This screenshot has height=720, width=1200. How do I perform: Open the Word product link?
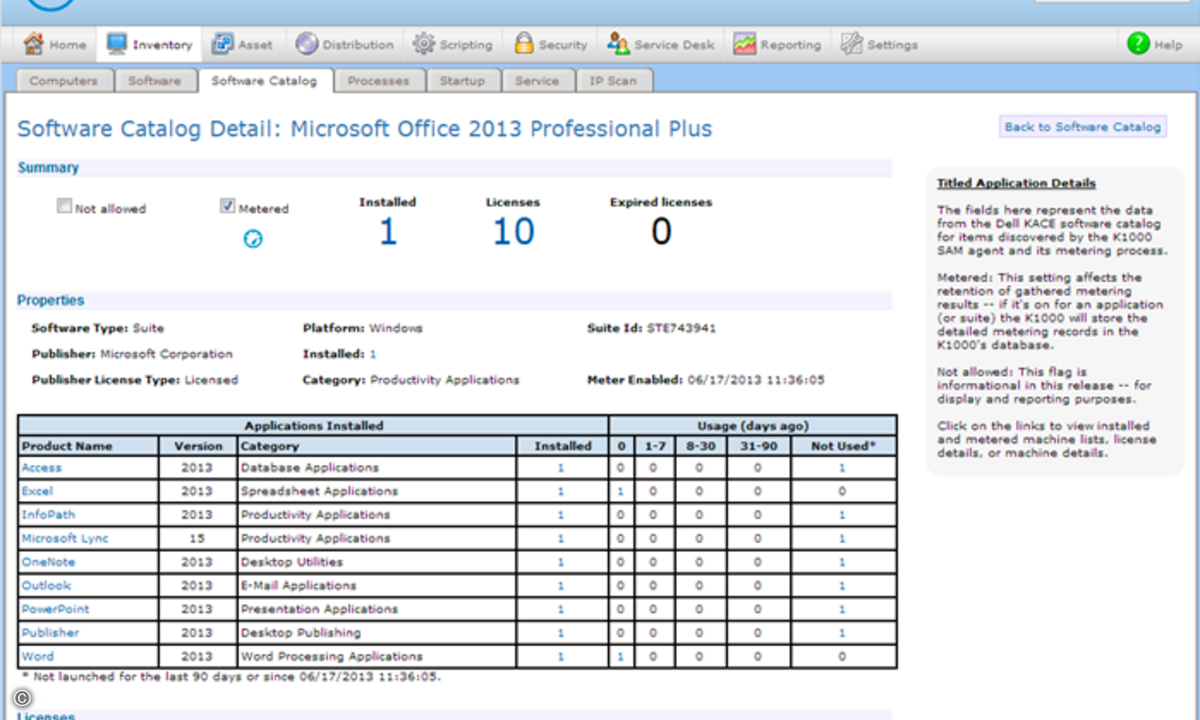[x=38, y=656]
